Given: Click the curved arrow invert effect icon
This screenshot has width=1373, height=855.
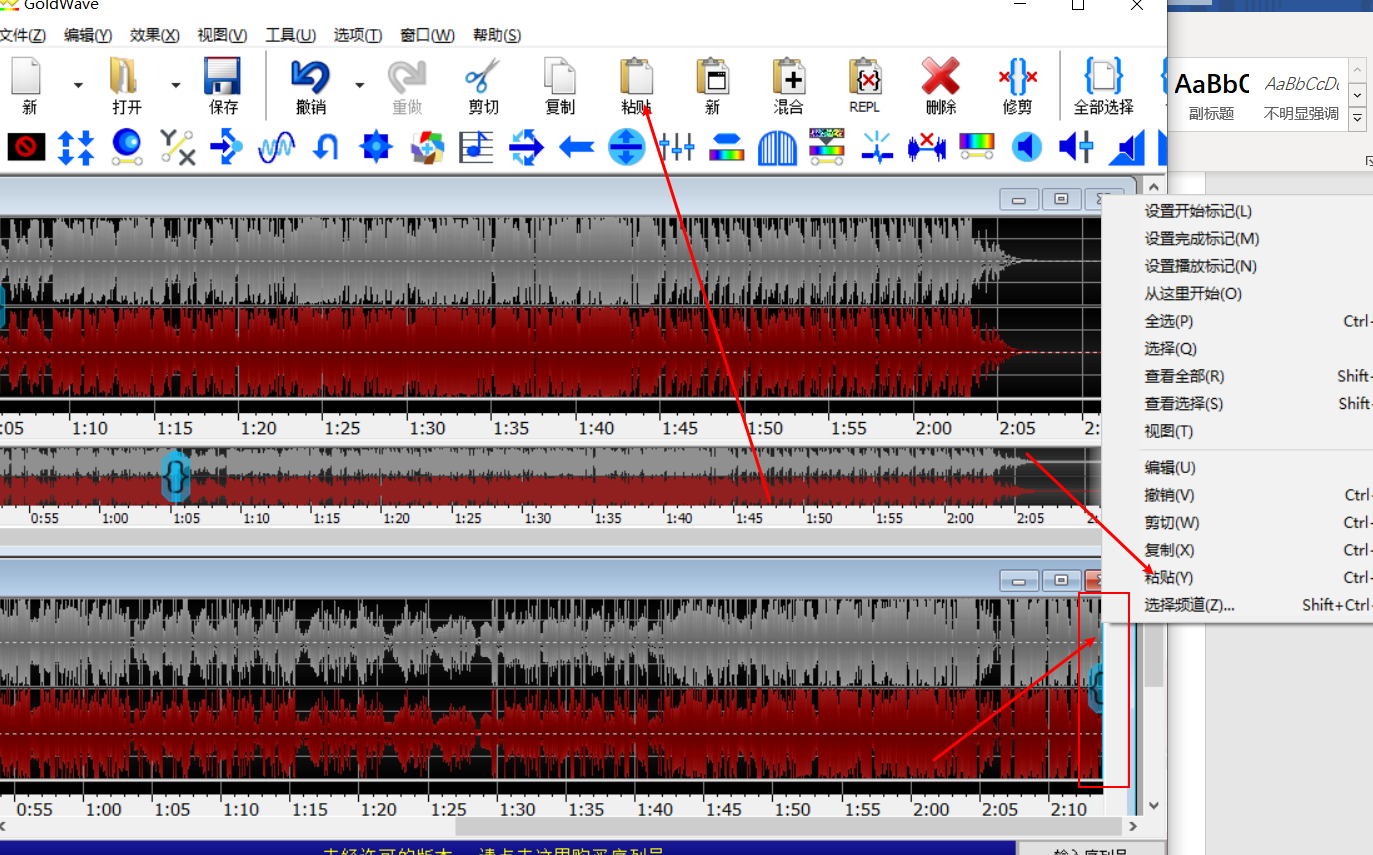Looking at the screenshot, I should tap(326, 148).
